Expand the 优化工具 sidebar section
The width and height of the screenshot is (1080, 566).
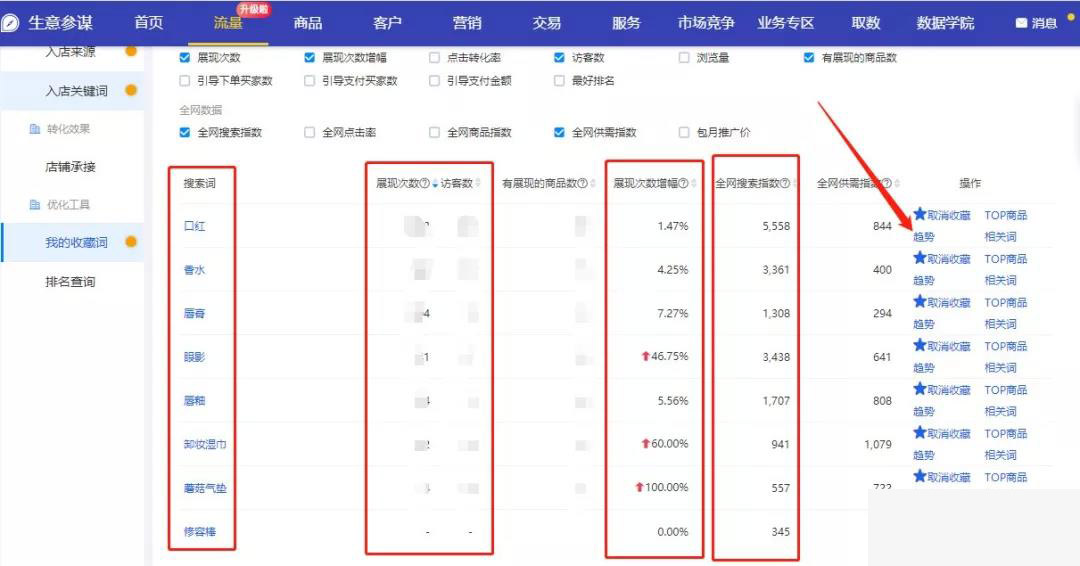(x=68, y=204)
